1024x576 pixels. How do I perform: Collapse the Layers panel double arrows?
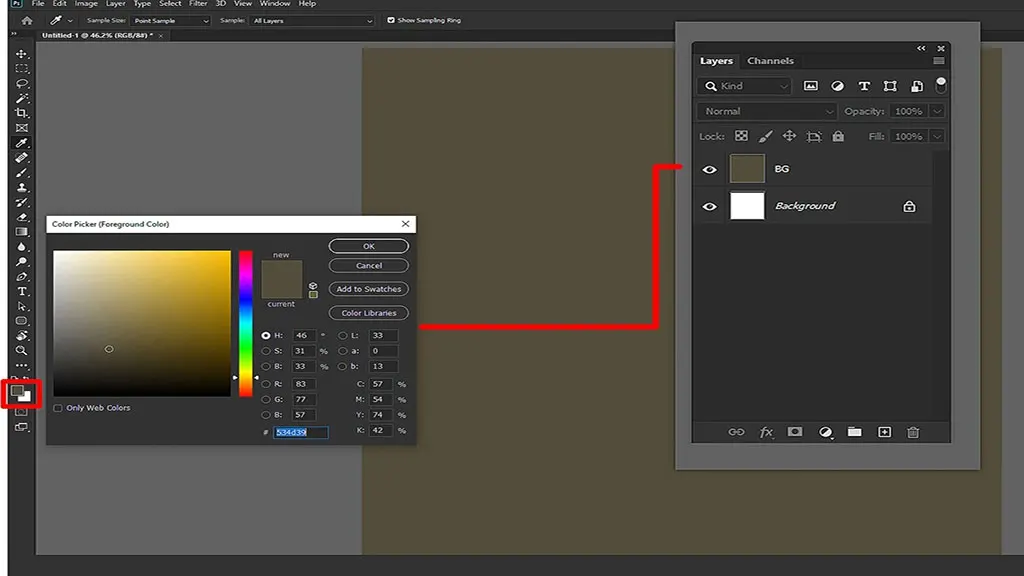coord(921,48)
